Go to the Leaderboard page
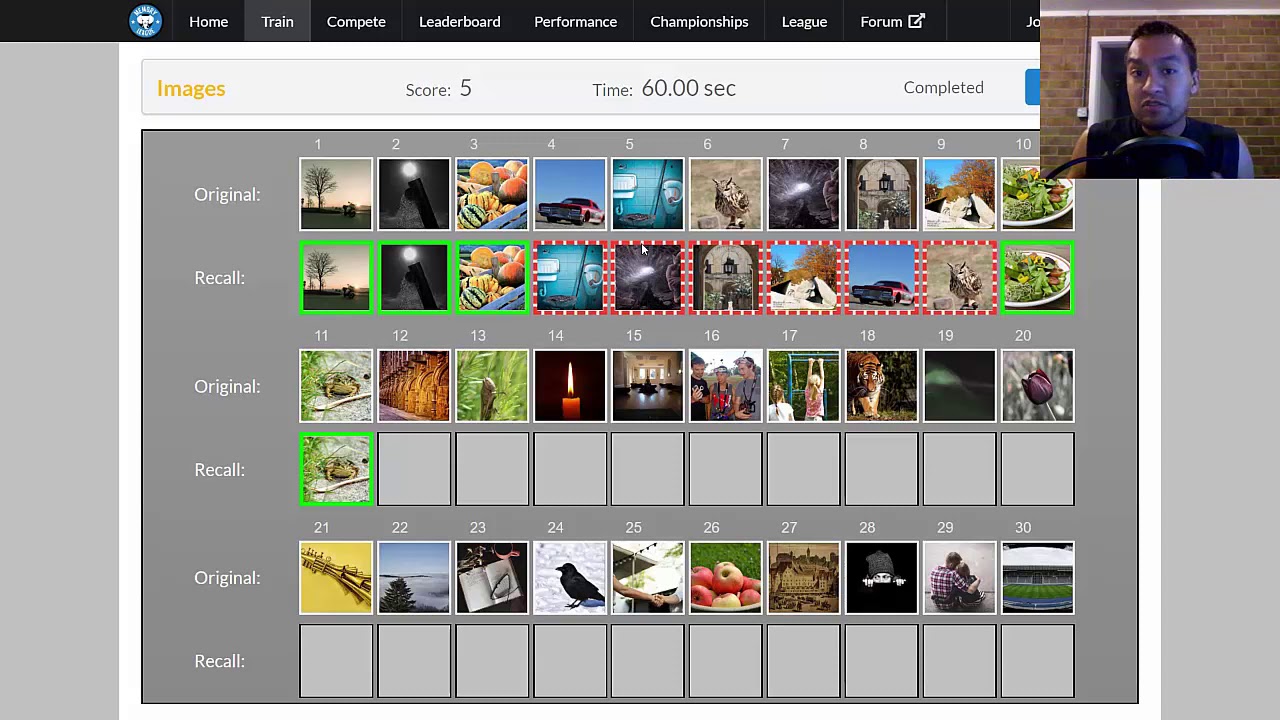The image size is (1280, 720). [459, 21]
